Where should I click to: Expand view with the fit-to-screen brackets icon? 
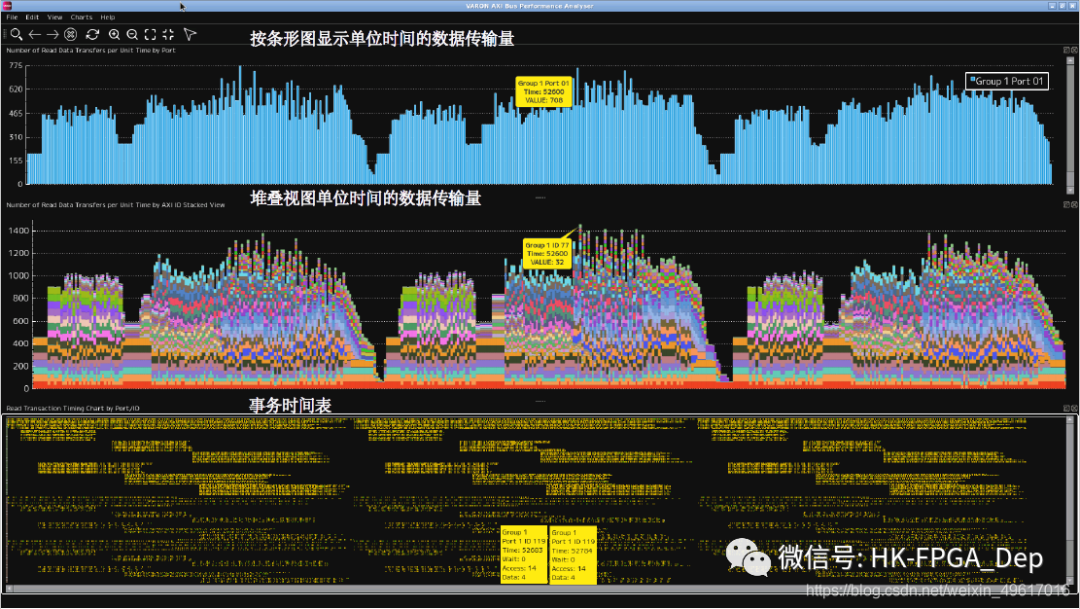point(150,34)
